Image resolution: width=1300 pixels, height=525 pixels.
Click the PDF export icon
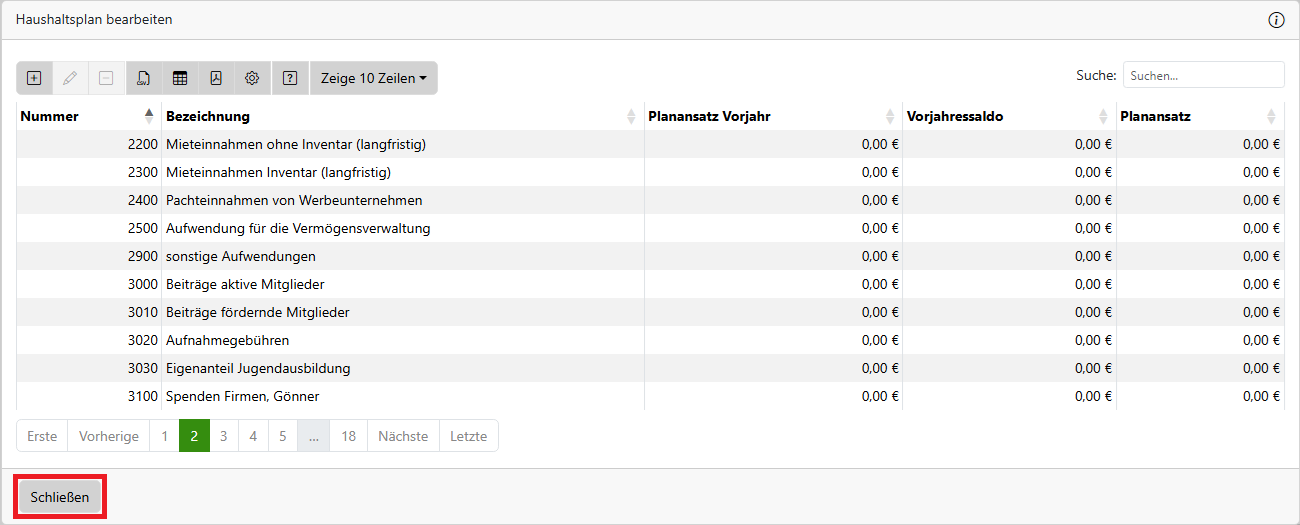pyautogui.click(x=216, y=78)
